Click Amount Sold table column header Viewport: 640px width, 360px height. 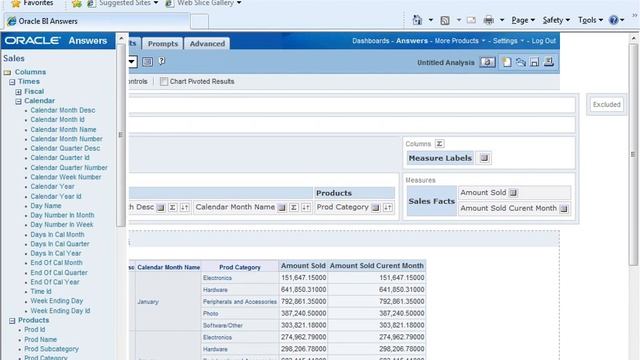[303, 266]
